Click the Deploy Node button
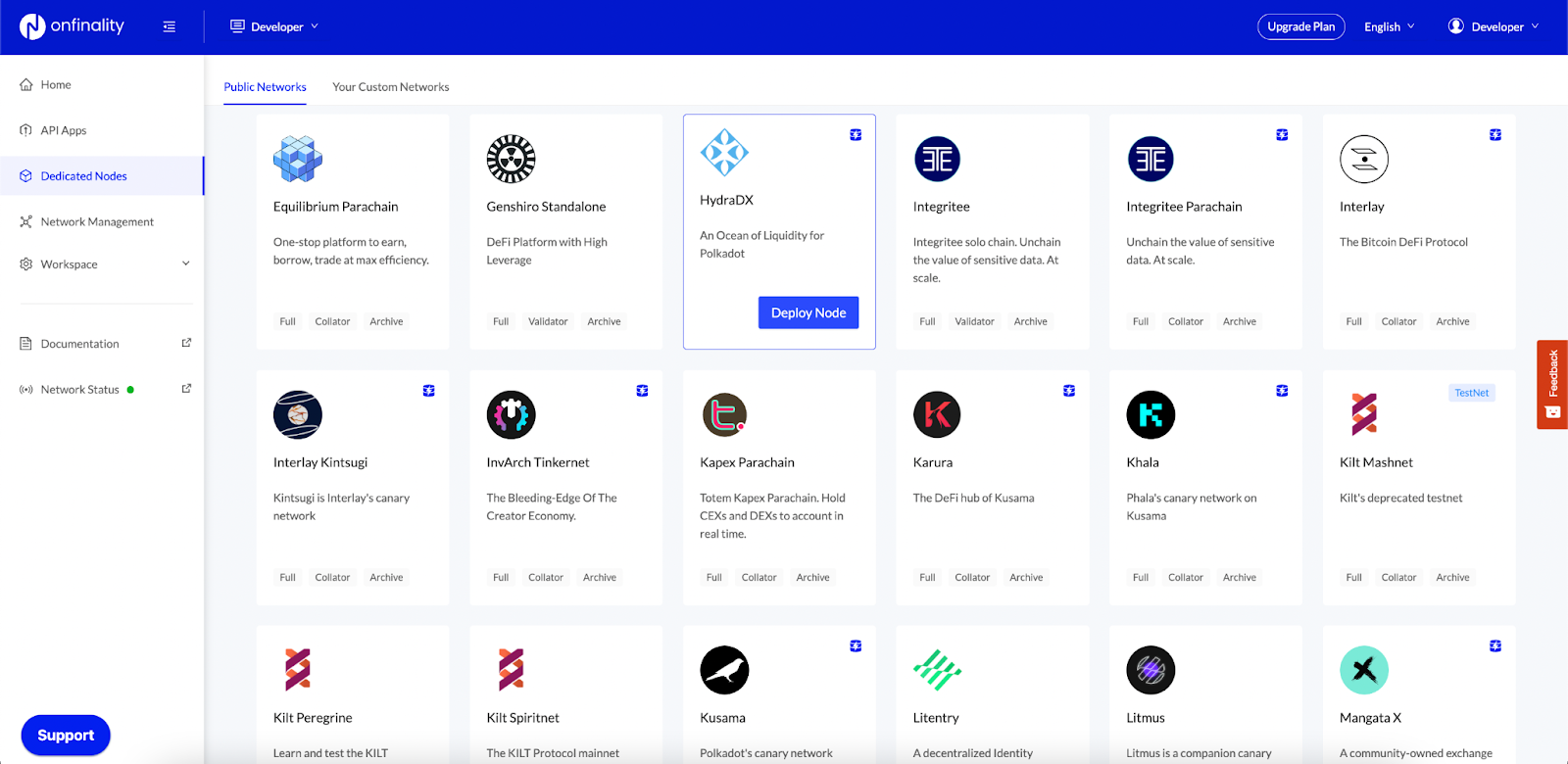Viewport: 1568px width, 764px height. tap(808, 312)
